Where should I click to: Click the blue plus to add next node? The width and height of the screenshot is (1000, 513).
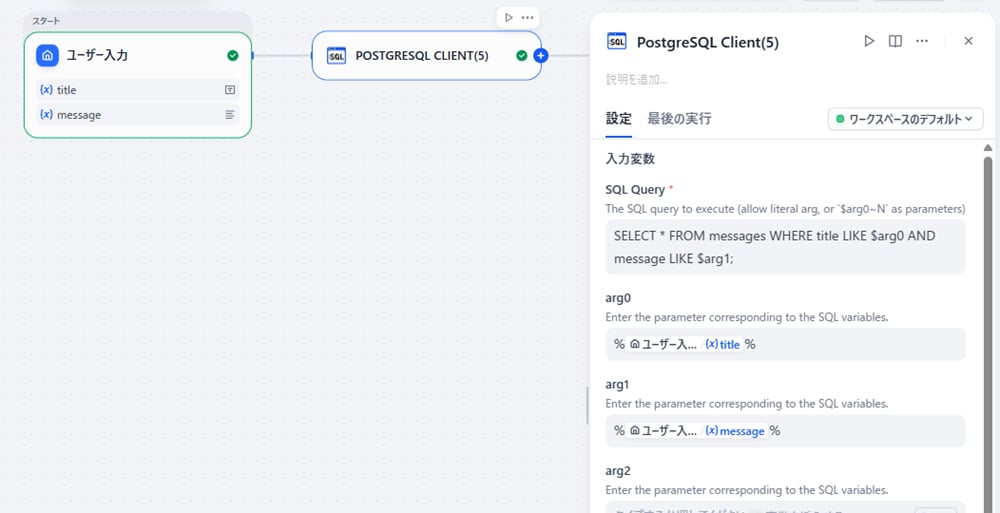point(541,55)
